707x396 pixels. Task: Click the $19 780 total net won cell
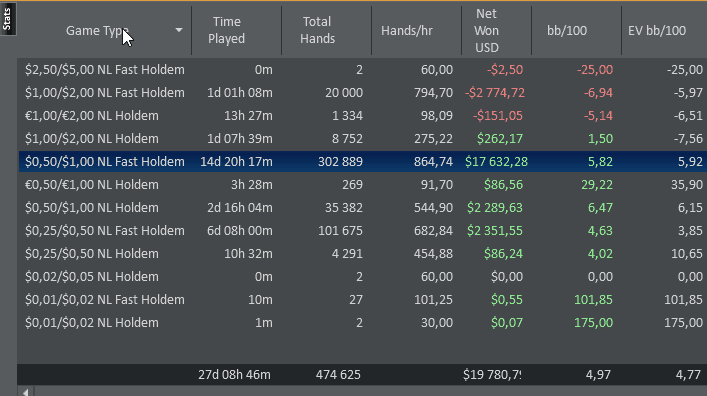pos(492,374)
